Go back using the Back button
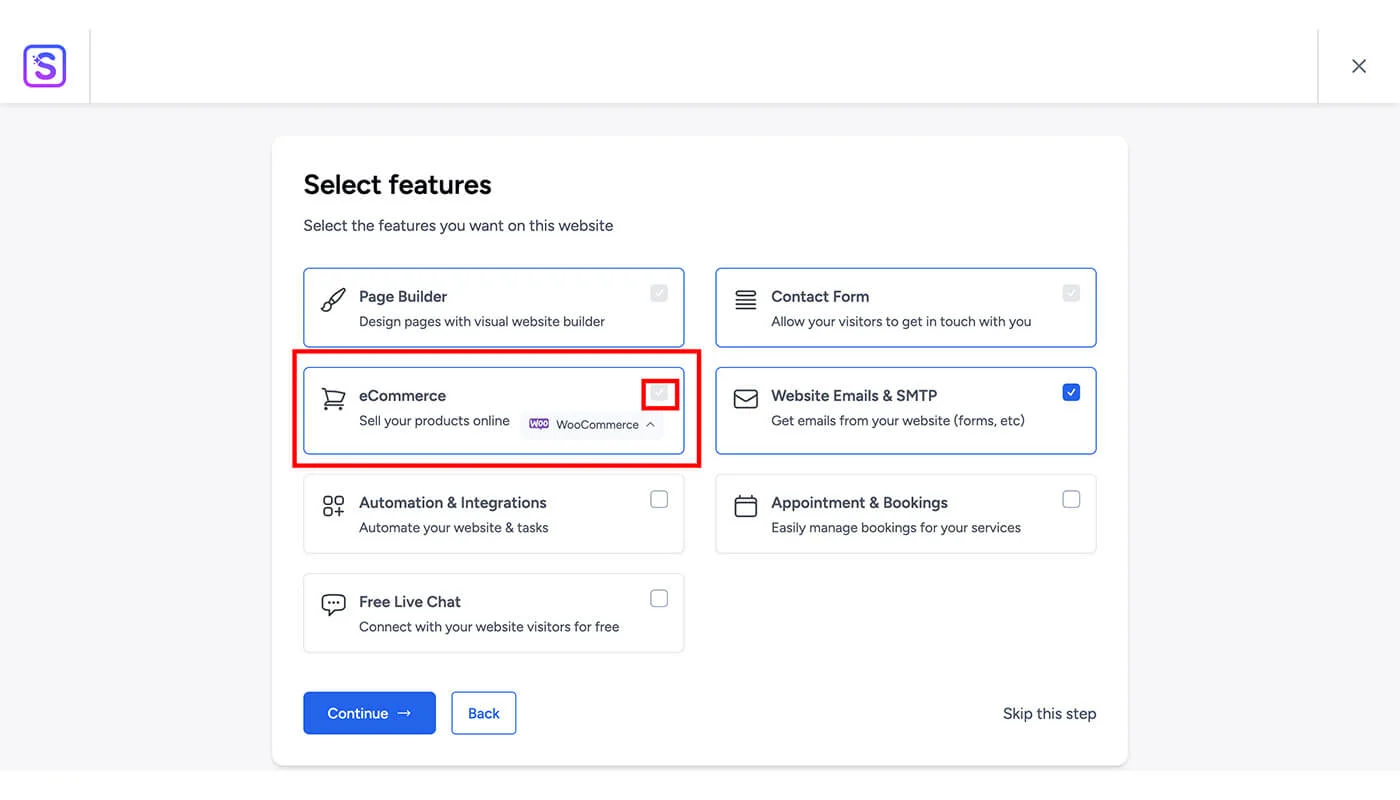 coord(483,713)
